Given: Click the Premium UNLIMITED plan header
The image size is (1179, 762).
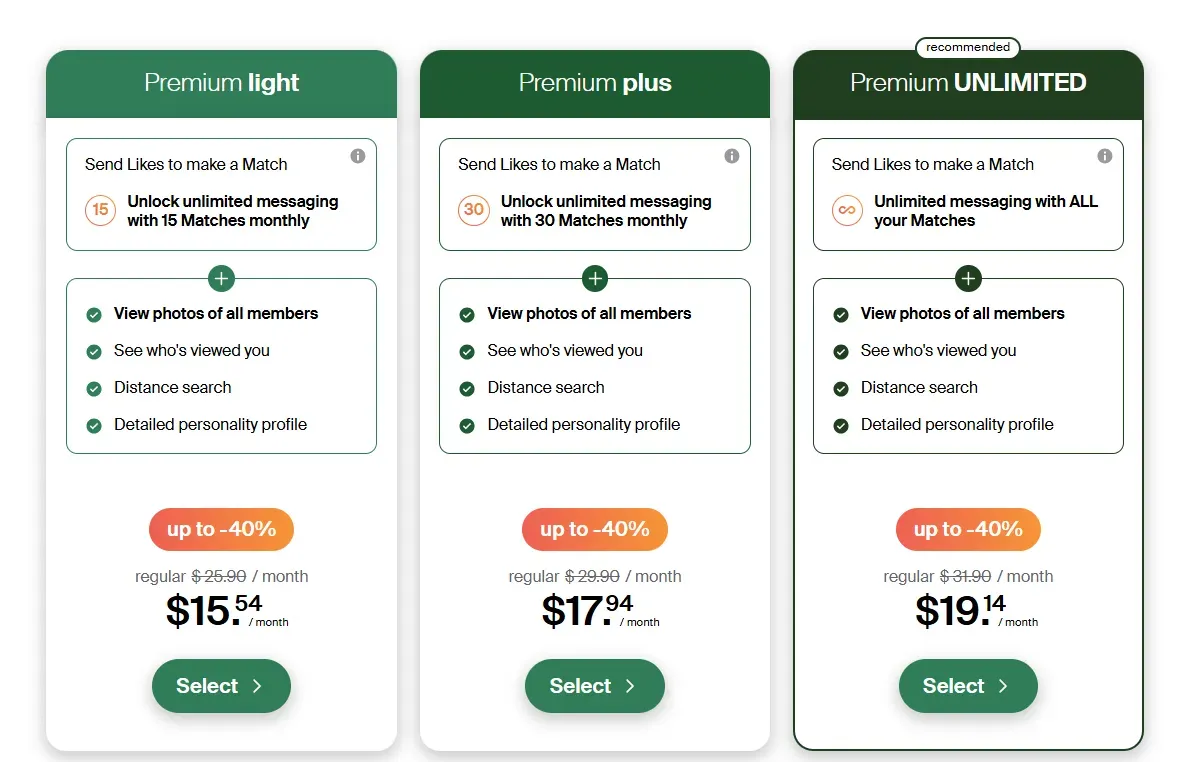Looking at the screenshot, I should tap(968, 83).
